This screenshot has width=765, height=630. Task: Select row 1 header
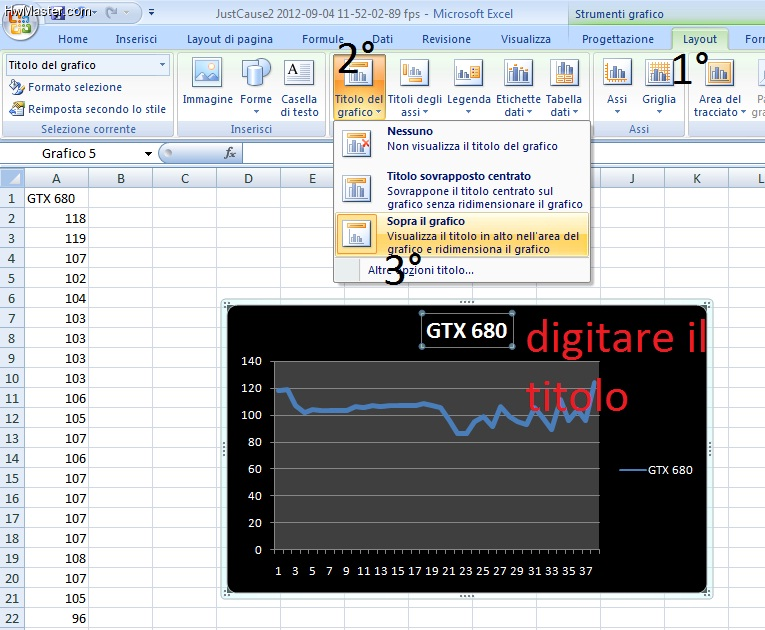click(x=12, y=199)
